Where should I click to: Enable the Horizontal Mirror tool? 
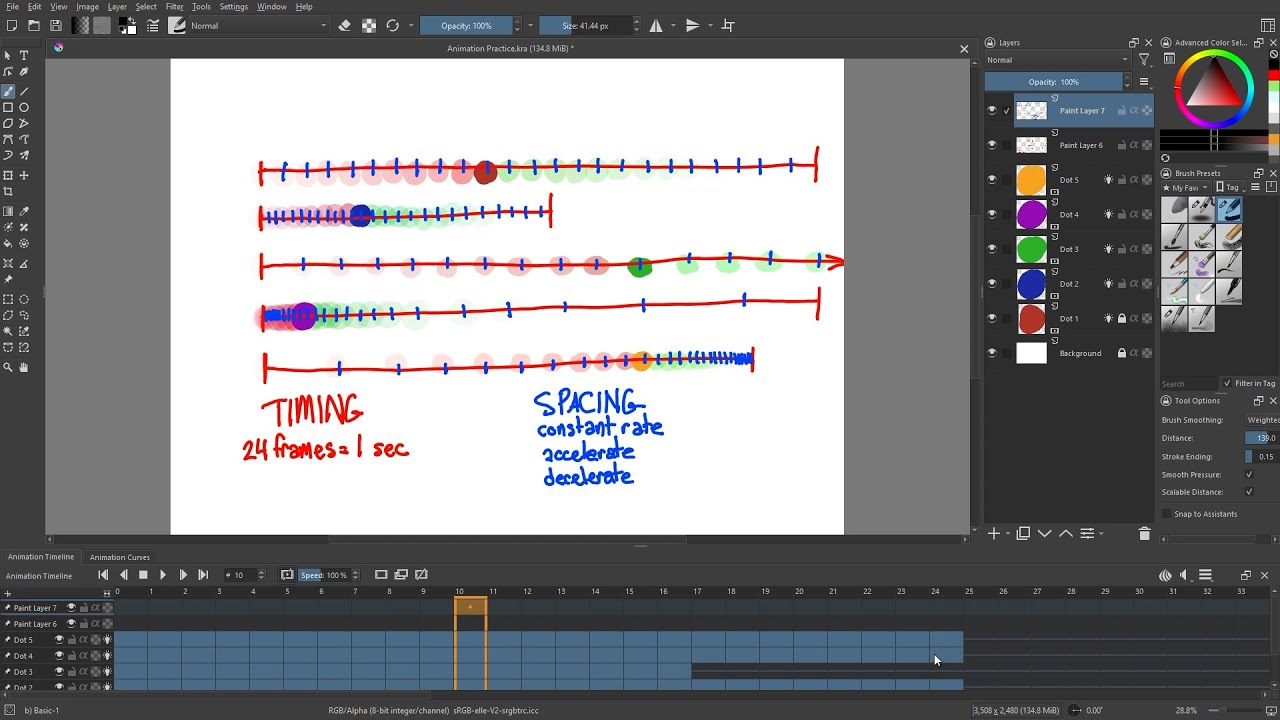click(x=657, y=26)
